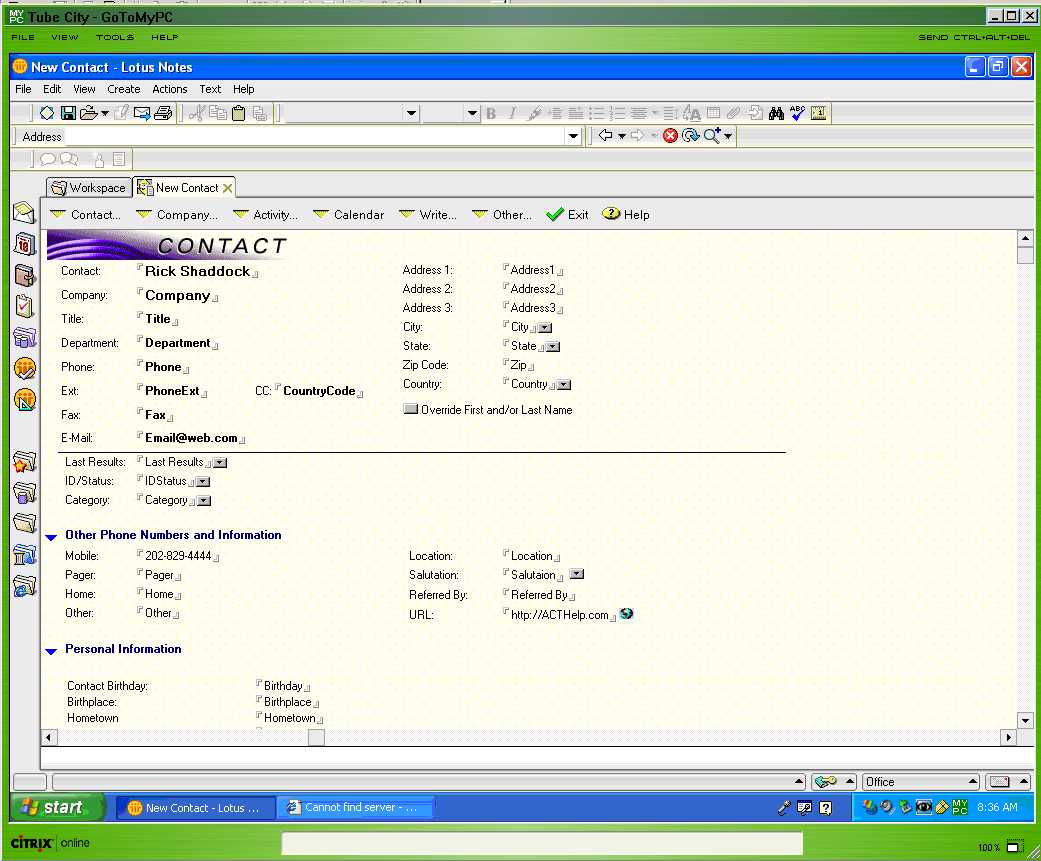Click the Activity... action button

point(266,214)
